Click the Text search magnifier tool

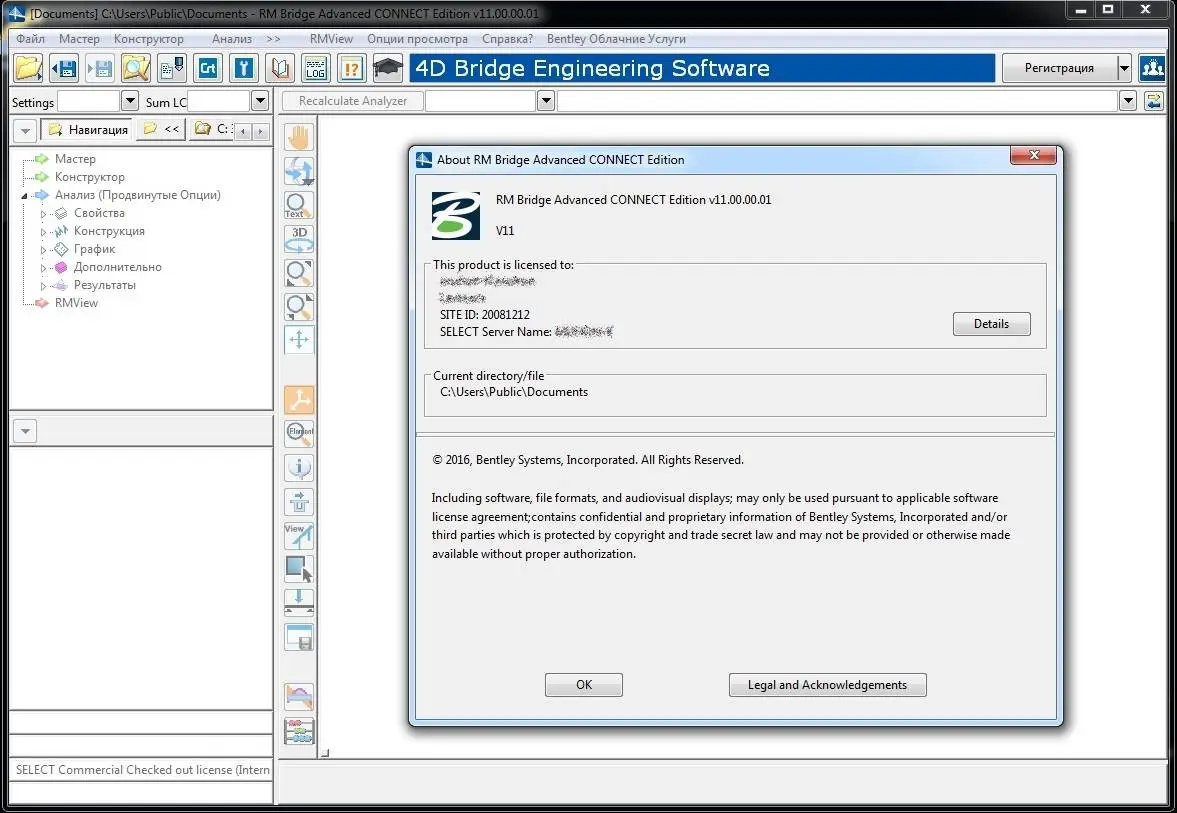[299, 205]
